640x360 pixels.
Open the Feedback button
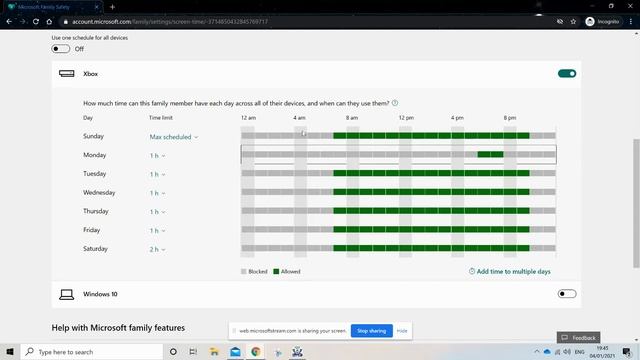click(x=578, y=338)
